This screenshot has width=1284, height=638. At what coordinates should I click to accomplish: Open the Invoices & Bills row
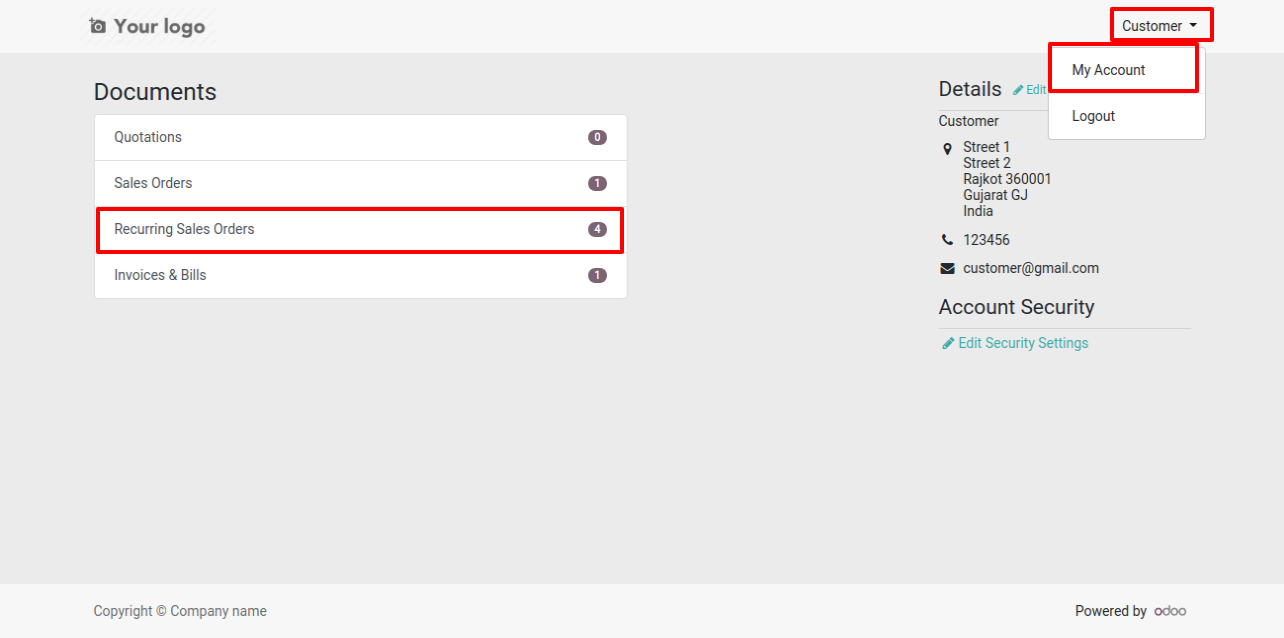point(361,276)
